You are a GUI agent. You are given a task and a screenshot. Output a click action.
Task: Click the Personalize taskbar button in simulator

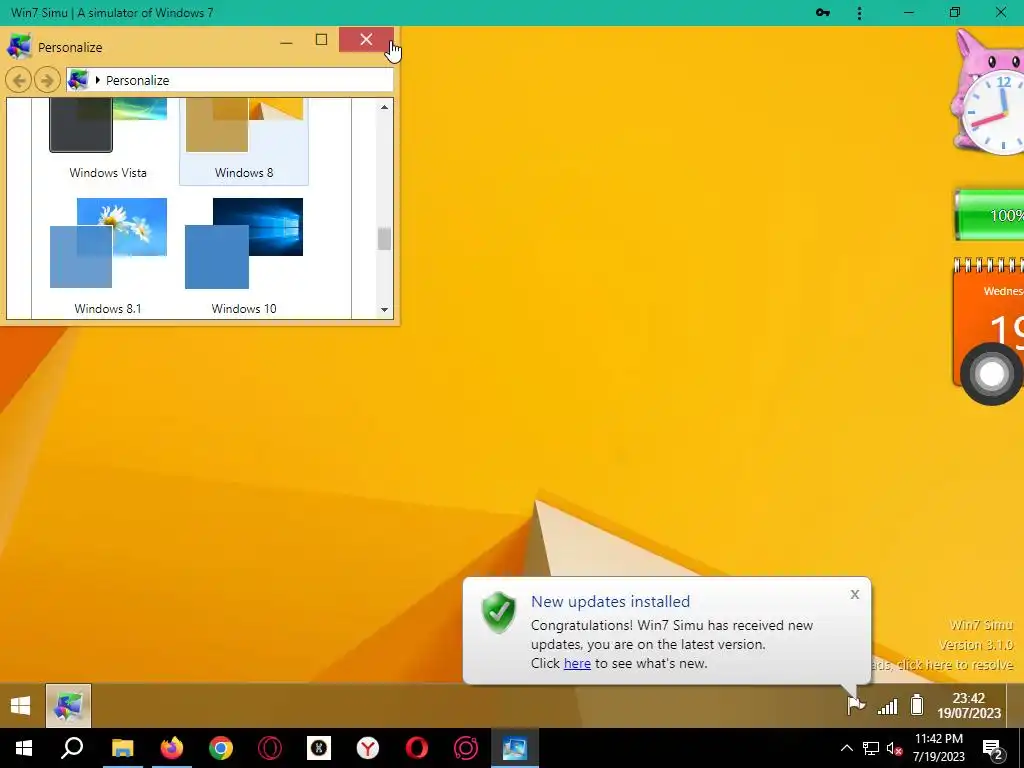click(69, 705)
